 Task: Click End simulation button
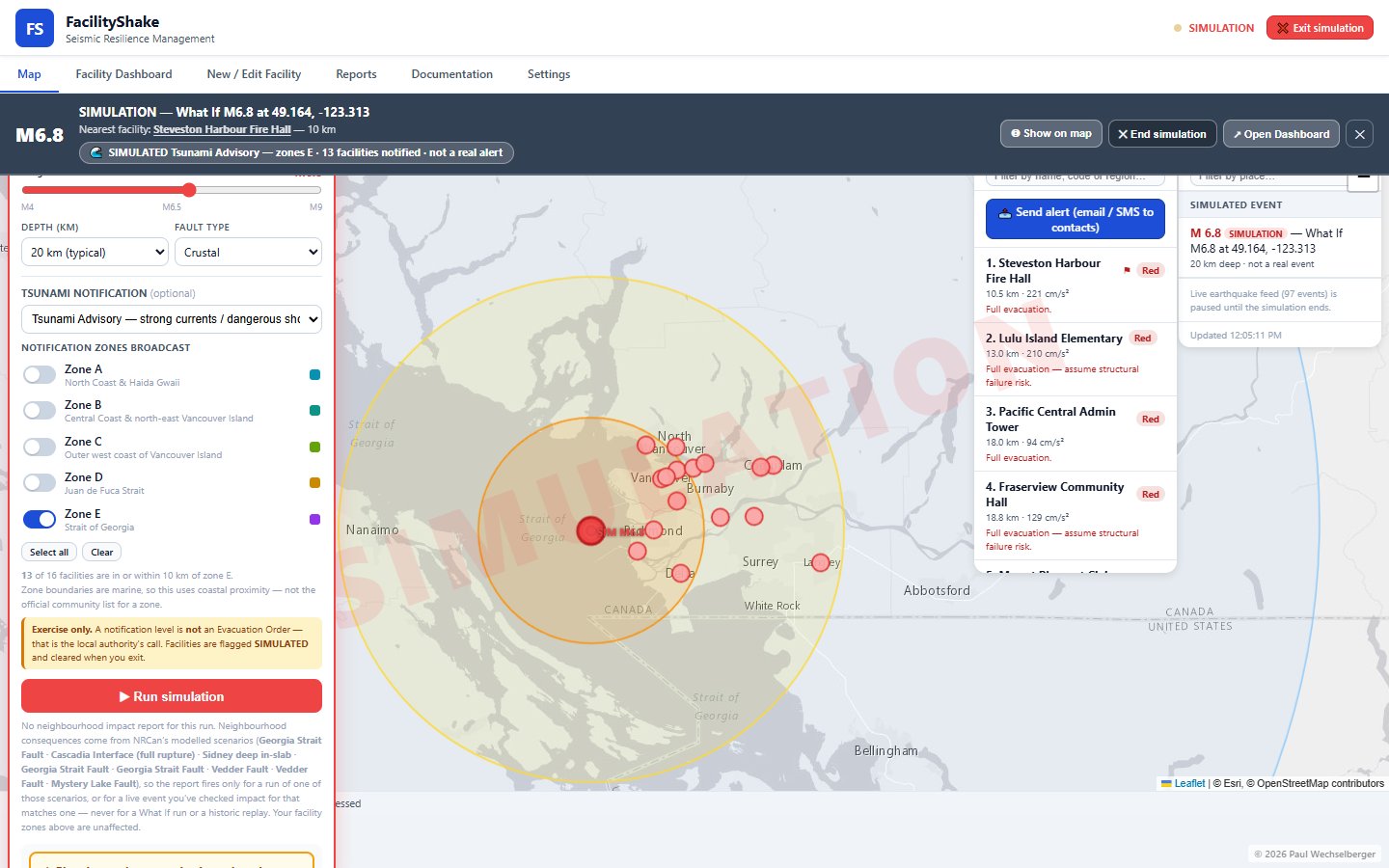pyautogui.click(x=1161, y=134)
